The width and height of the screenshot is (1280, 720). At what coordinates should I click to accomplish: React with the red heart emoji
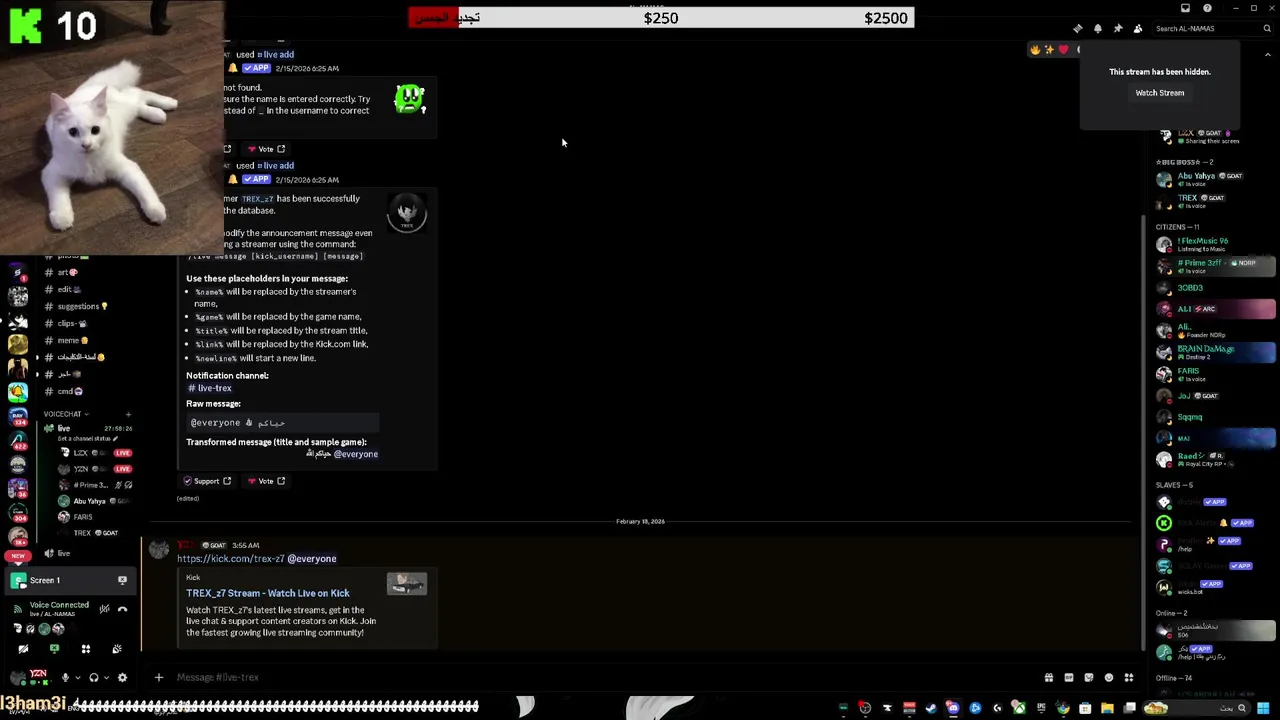click(x=1063, y=49)
